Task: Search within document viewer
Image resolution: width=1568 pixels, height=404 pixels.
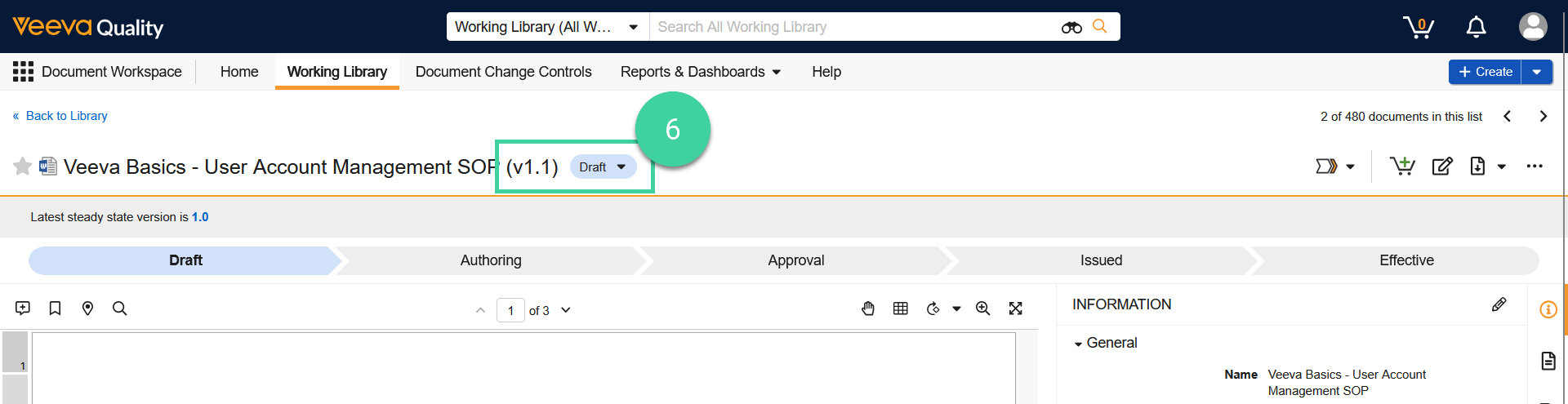Action: tap(119, 309)
